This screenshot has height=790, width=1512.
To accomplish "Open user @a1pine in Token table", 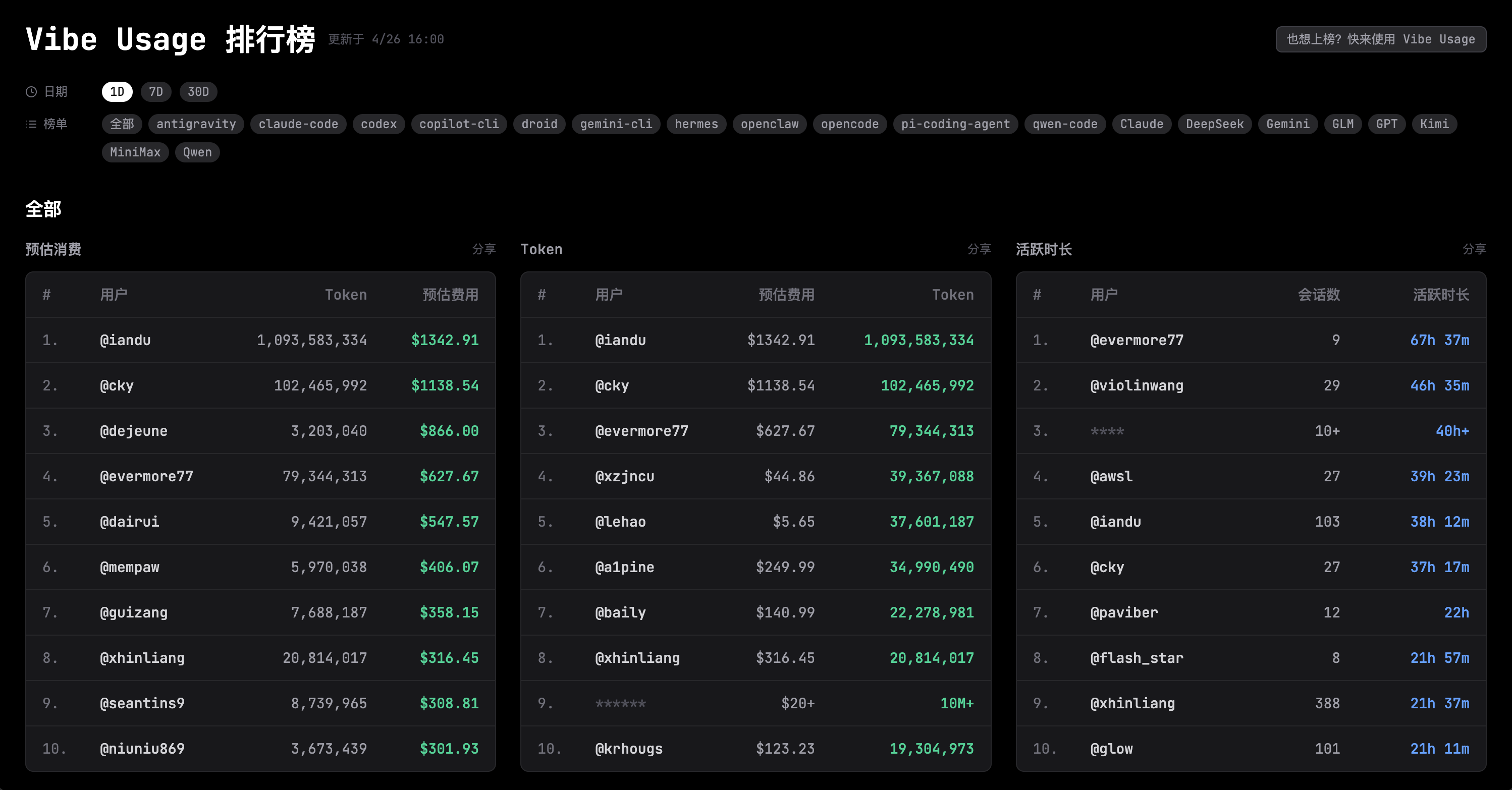I will tap(624, 567).
